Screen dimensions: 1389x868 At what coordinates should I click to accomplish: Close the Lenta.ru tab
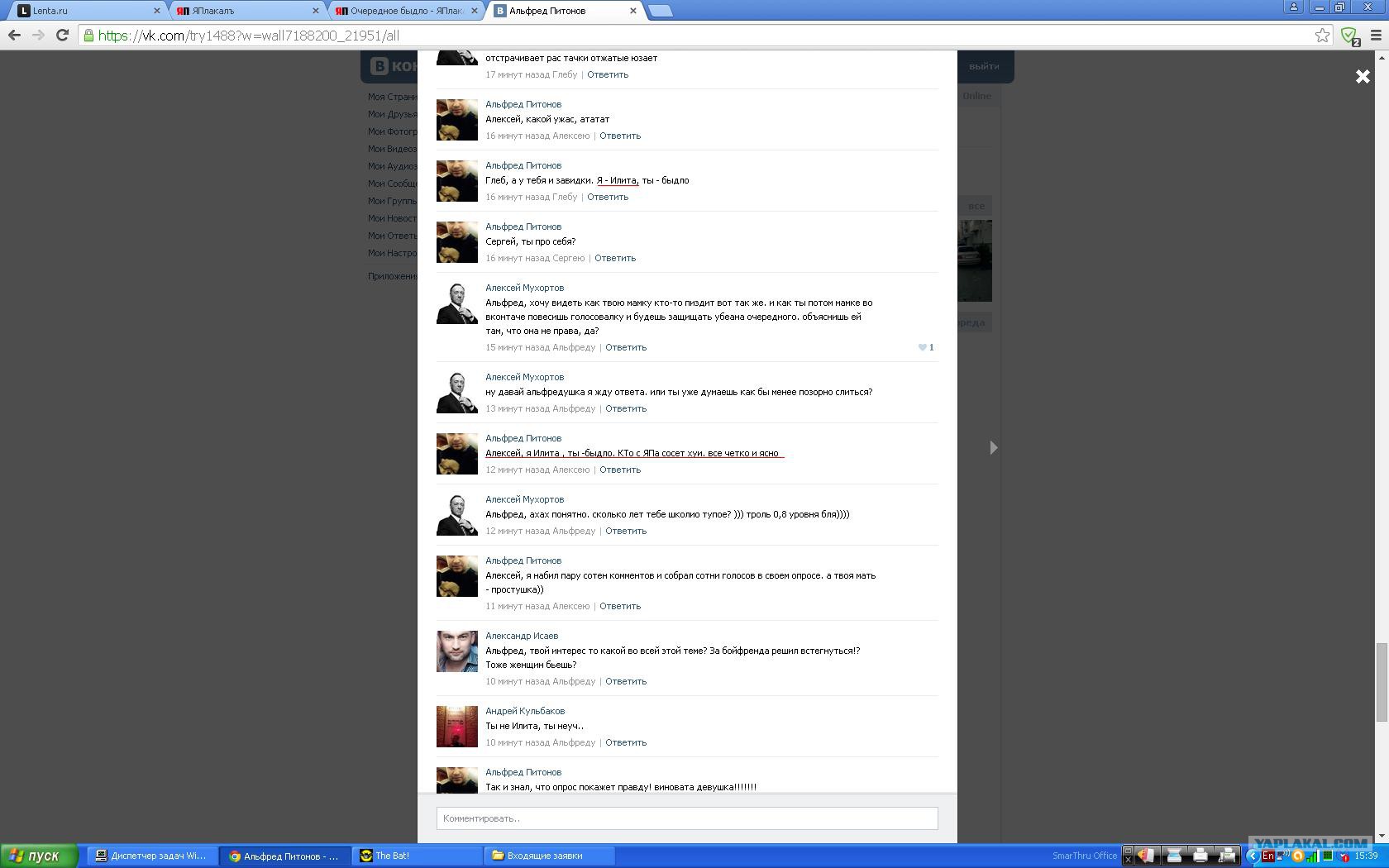point(157,11)
